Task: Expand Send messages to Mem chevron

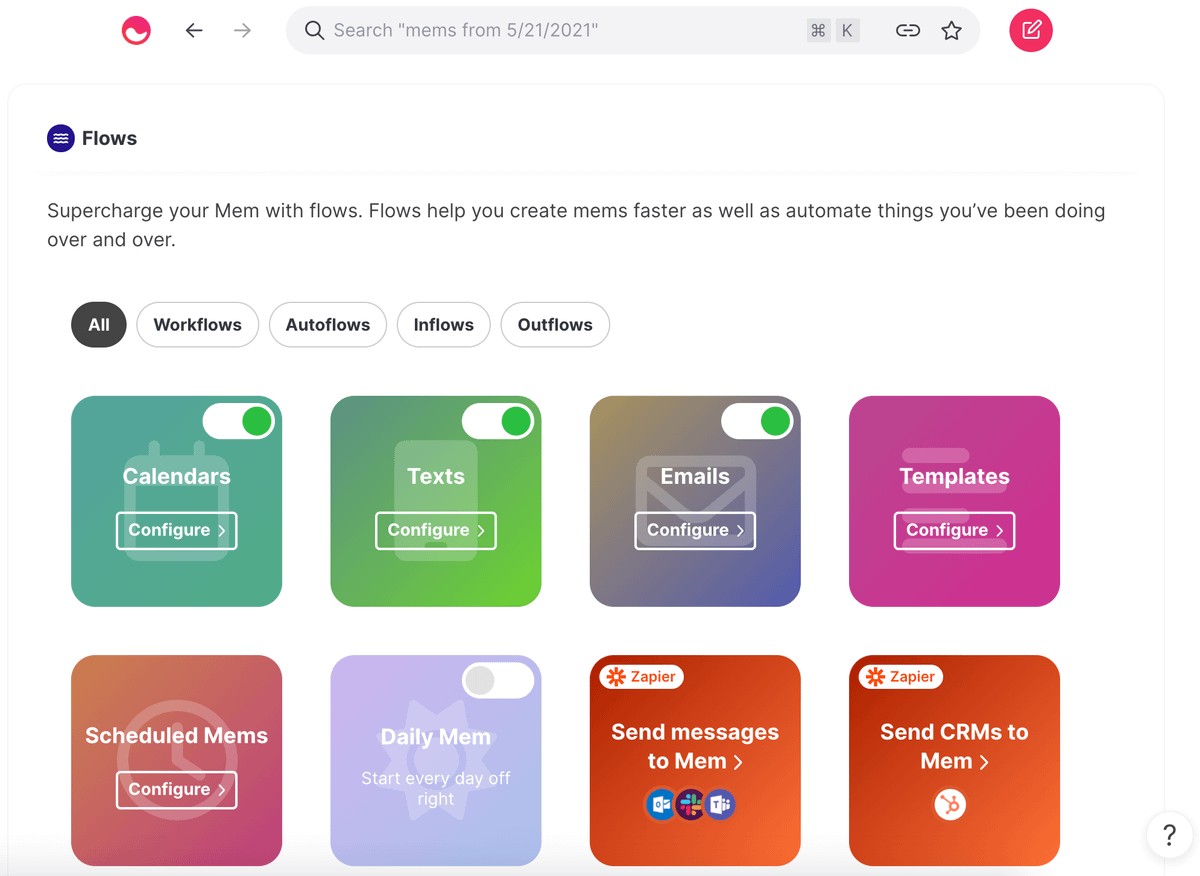Action: pos(739,762)
